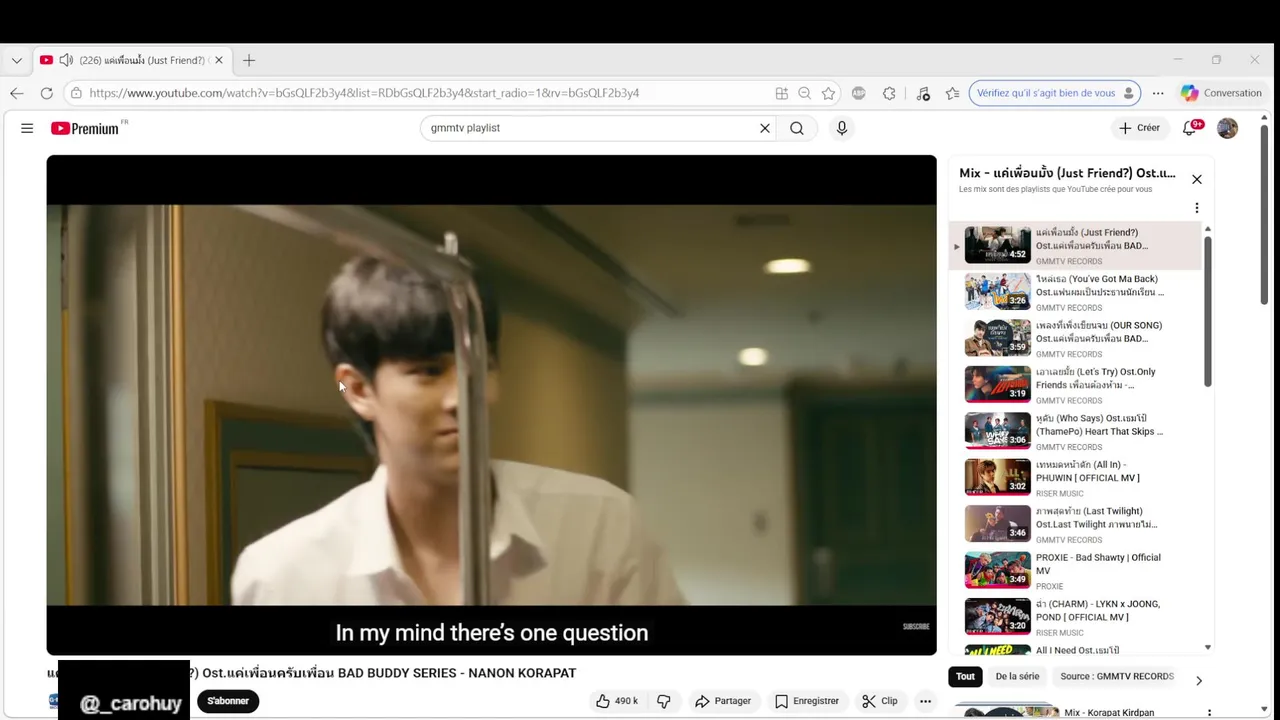Click the browser address bar URL

point(364,93)
